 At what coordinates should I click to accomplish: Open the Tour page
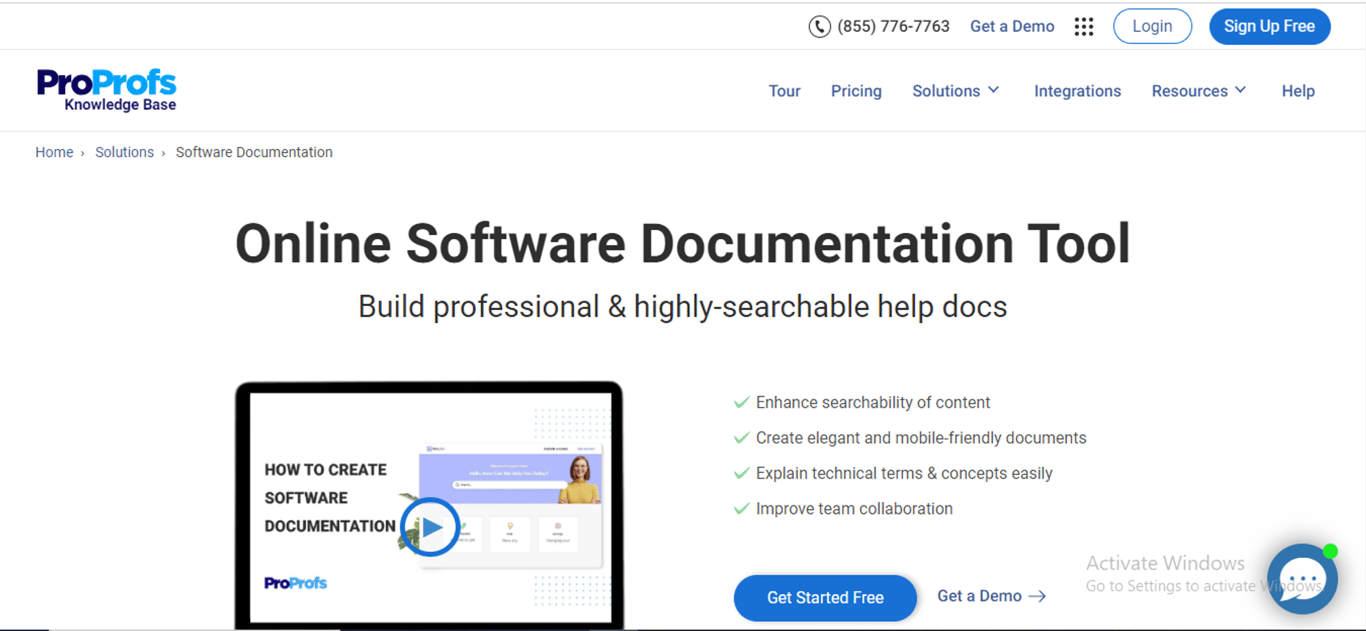pos(784,91)
